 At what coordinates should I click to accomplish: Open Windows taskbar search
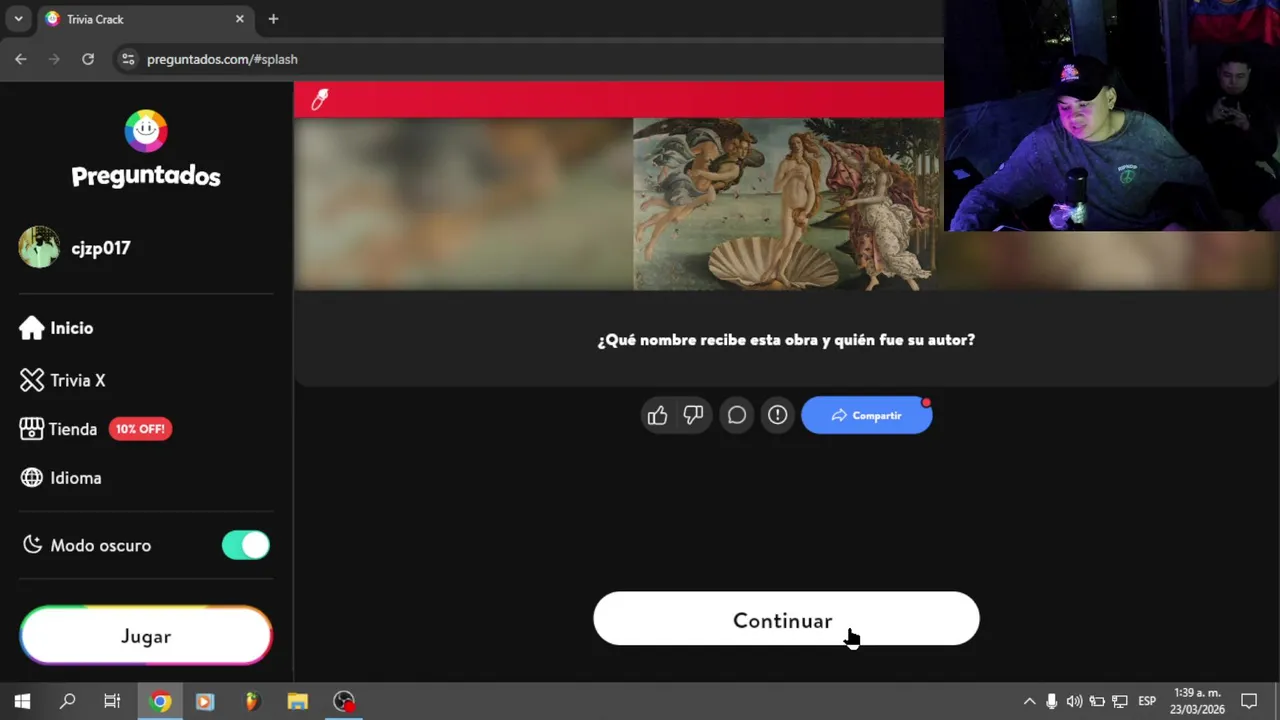(67, 701)
